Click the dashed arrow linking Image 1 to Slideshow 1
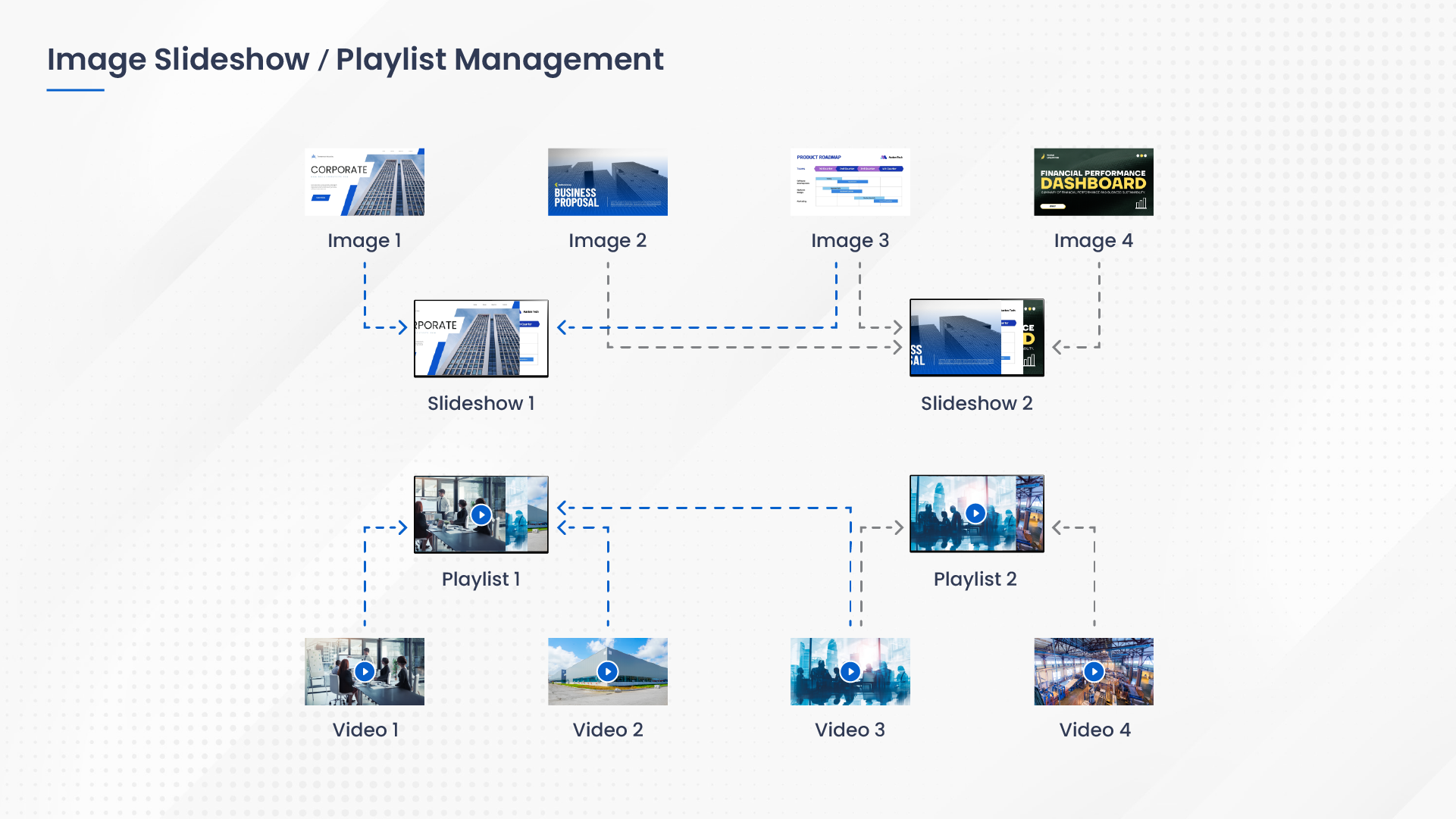This screenshot has height=819, width=1456. click(x=379, y=328)
